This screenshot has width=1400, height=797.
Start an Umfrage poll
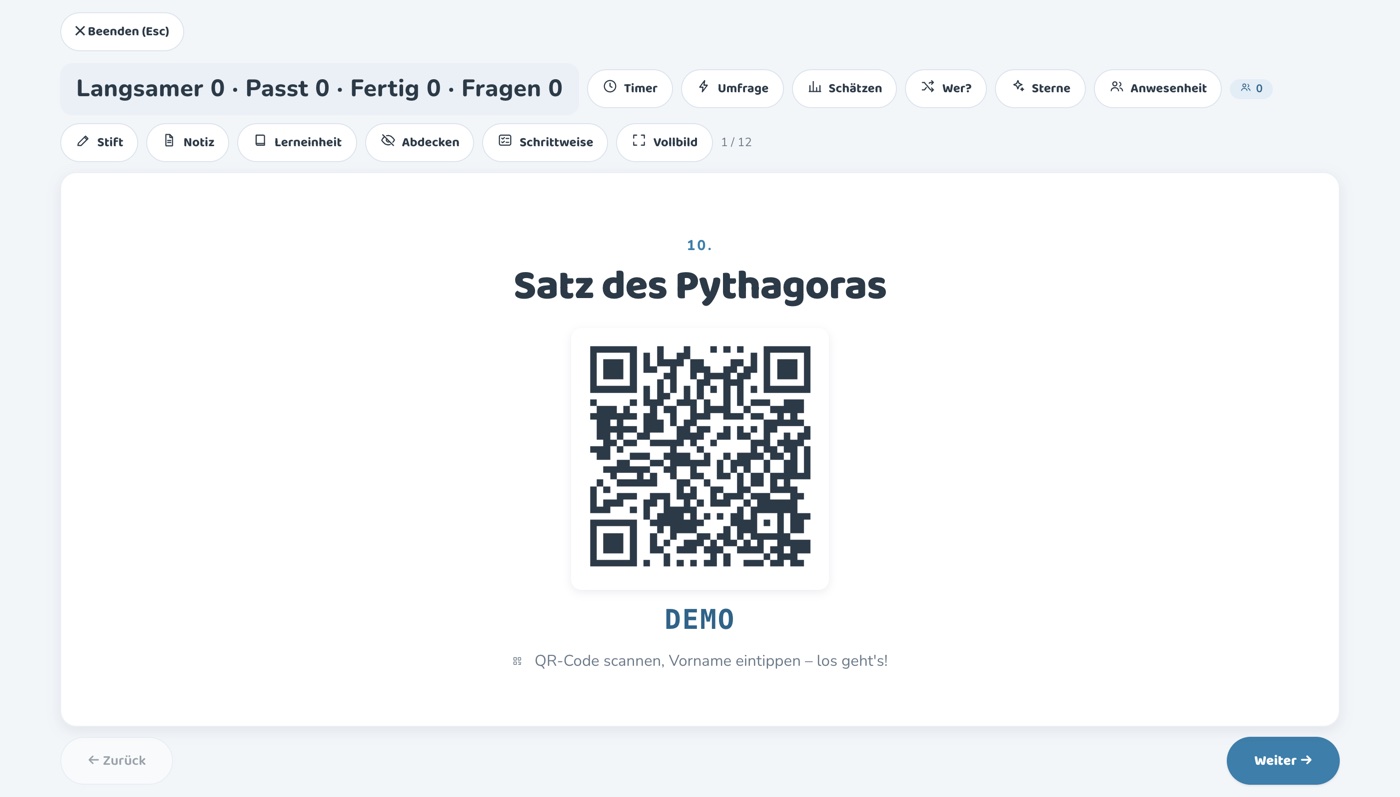[x=732, y=88]
